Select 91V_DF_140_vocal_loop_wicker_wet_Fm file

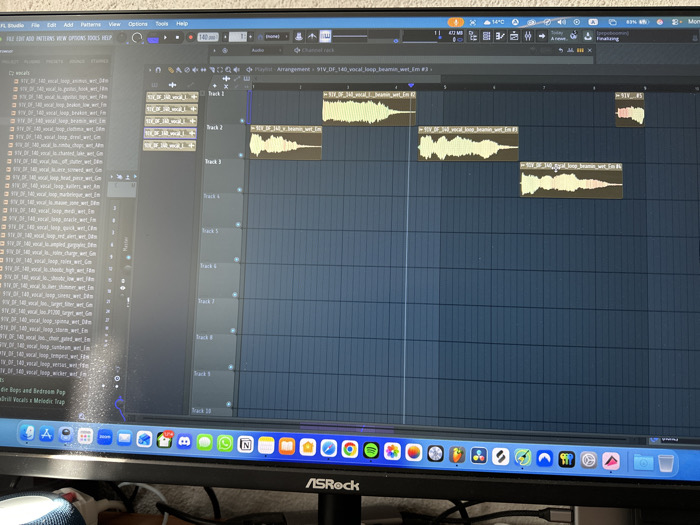(44, 373)
